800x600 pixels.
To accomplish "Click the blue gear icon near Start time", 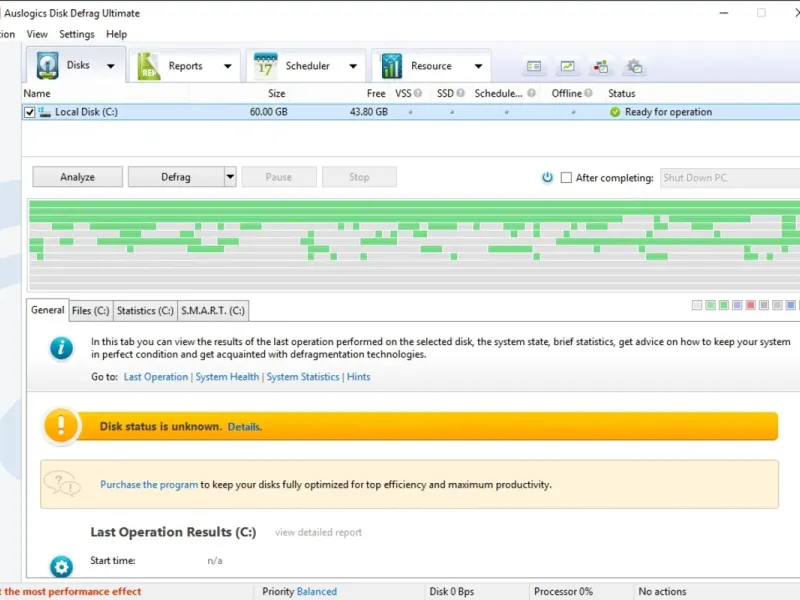I will [61, 566].
